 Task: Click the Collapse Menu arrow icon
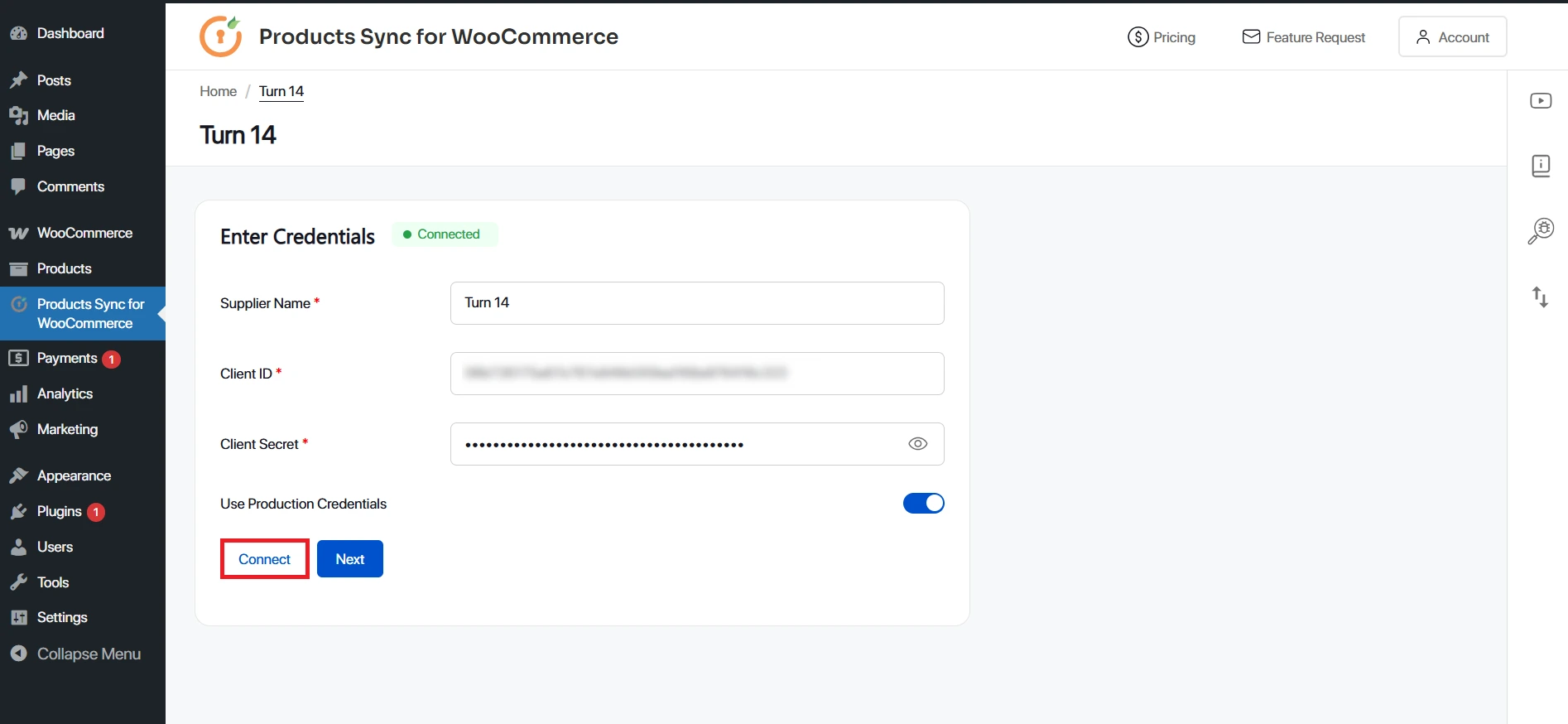click(x=18, y=654)
